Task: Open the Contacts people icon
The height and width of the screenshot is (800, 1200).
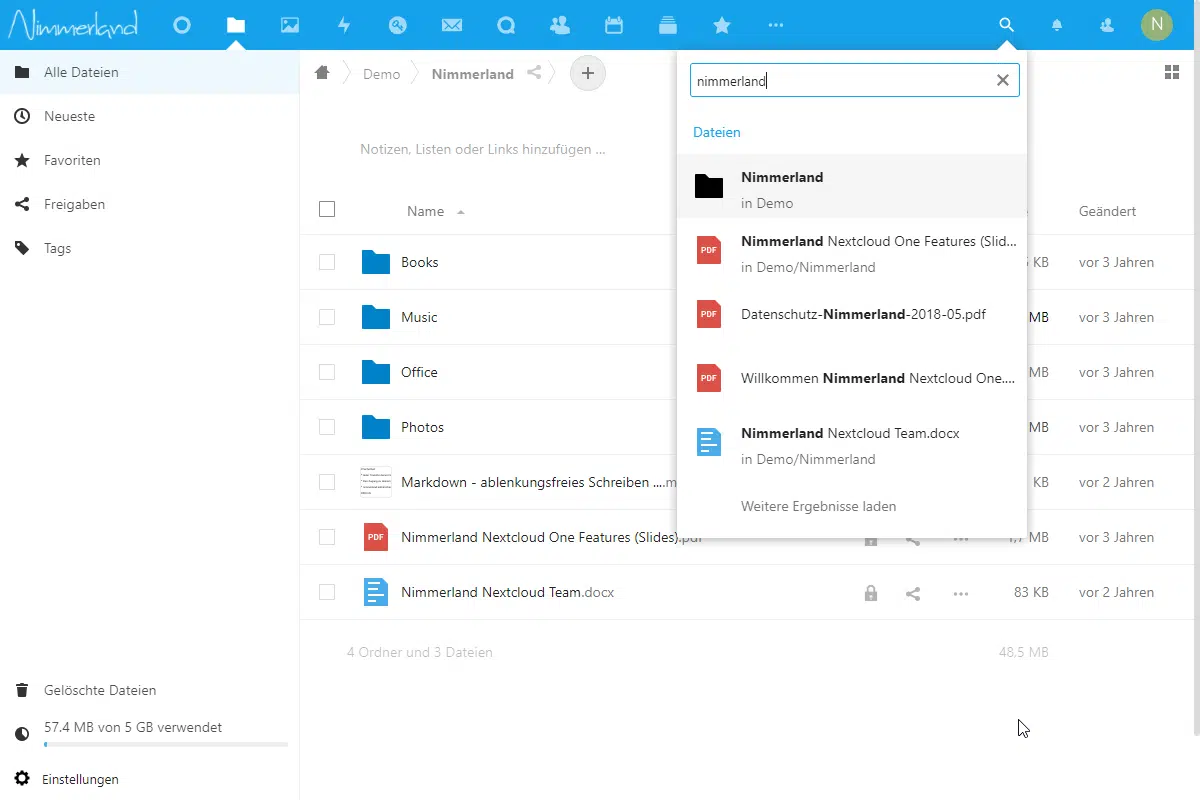Action: pos(560,25)
